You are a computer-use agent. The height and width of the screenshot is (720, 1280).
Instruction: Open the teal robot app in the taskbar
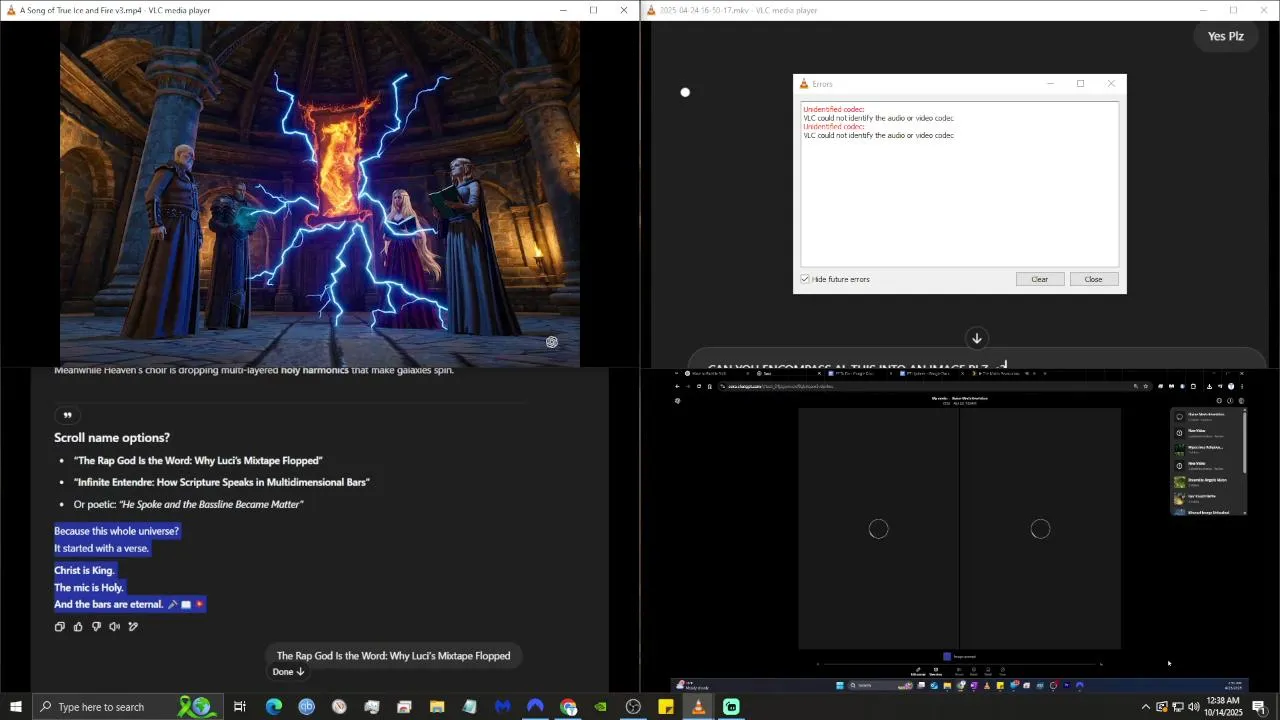pyautogui.click(x=731, y=707)
